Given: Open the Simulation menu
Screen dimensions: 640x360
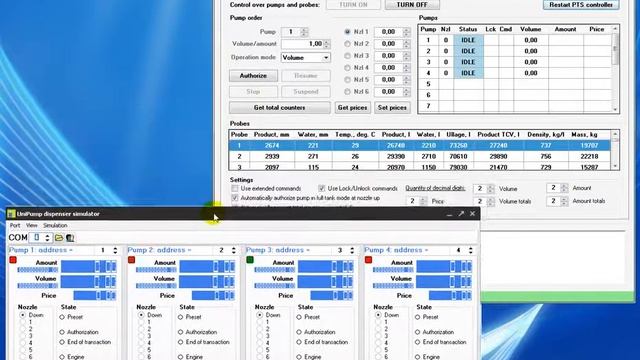Looking at the screenshot, I should (x=55, y=225).
